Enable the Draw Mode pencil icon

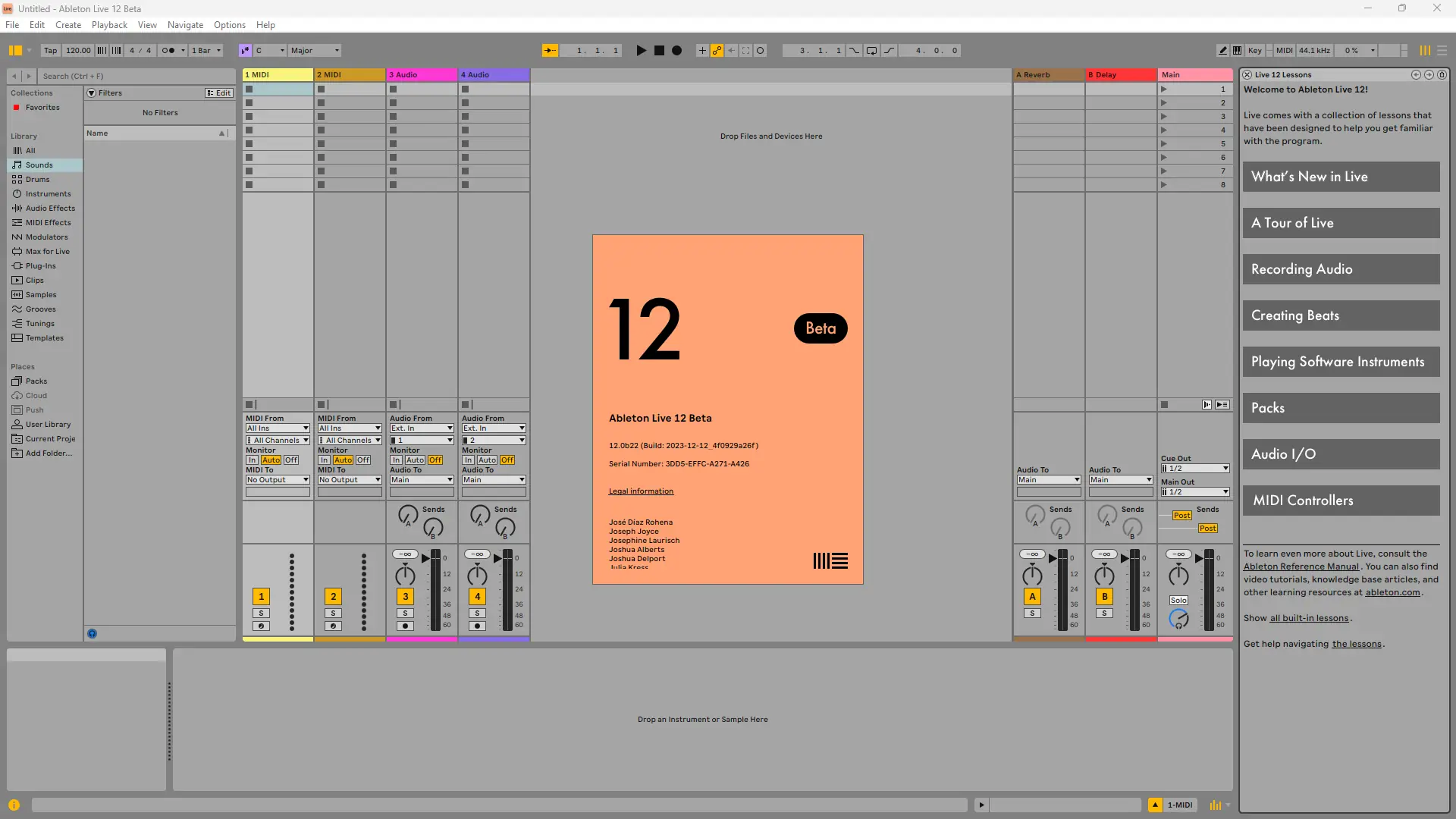pyautogui.click(x=1222, y=51)
